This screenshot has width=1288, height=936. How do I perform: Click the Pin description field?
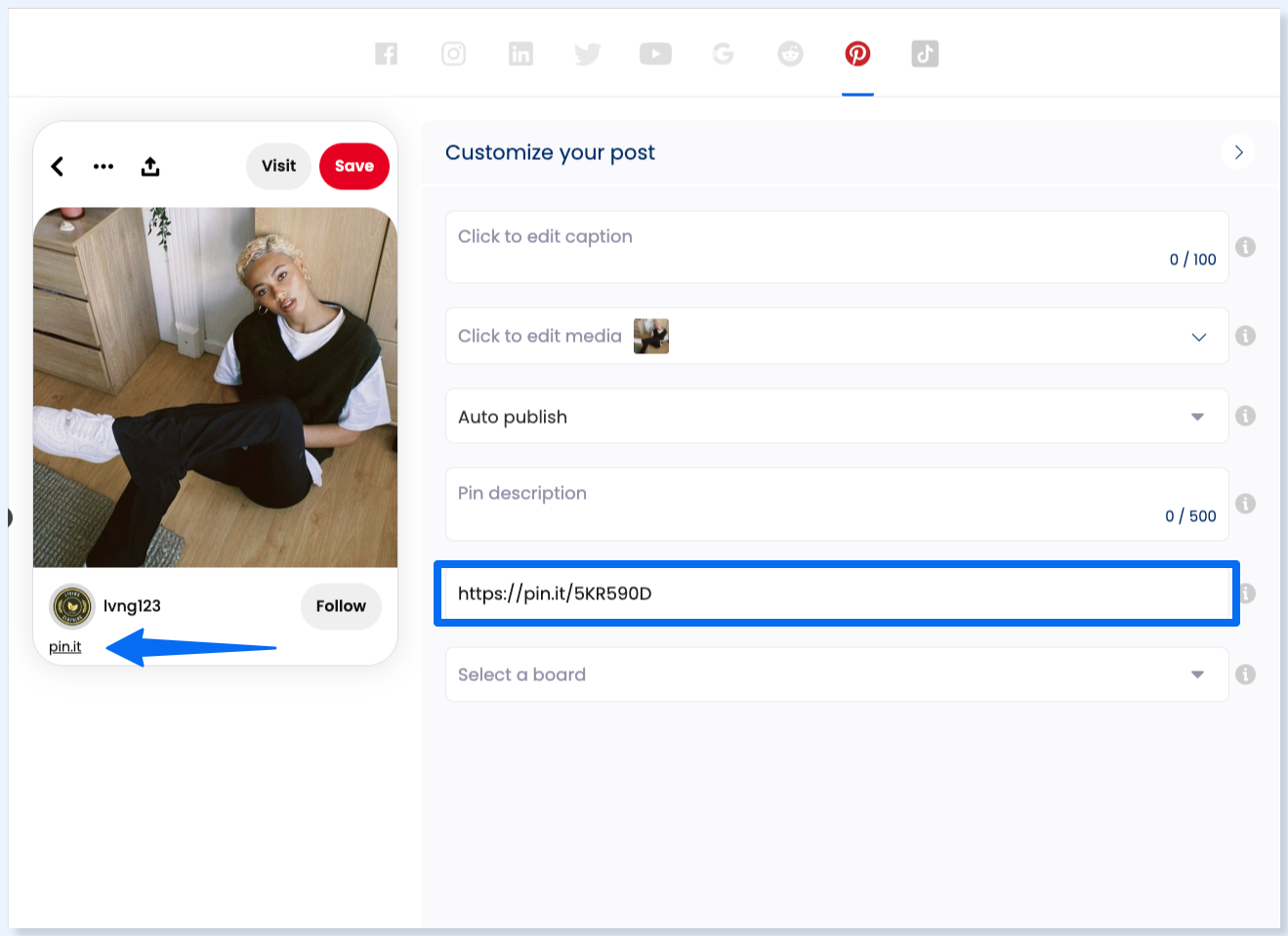coord(837,504)
